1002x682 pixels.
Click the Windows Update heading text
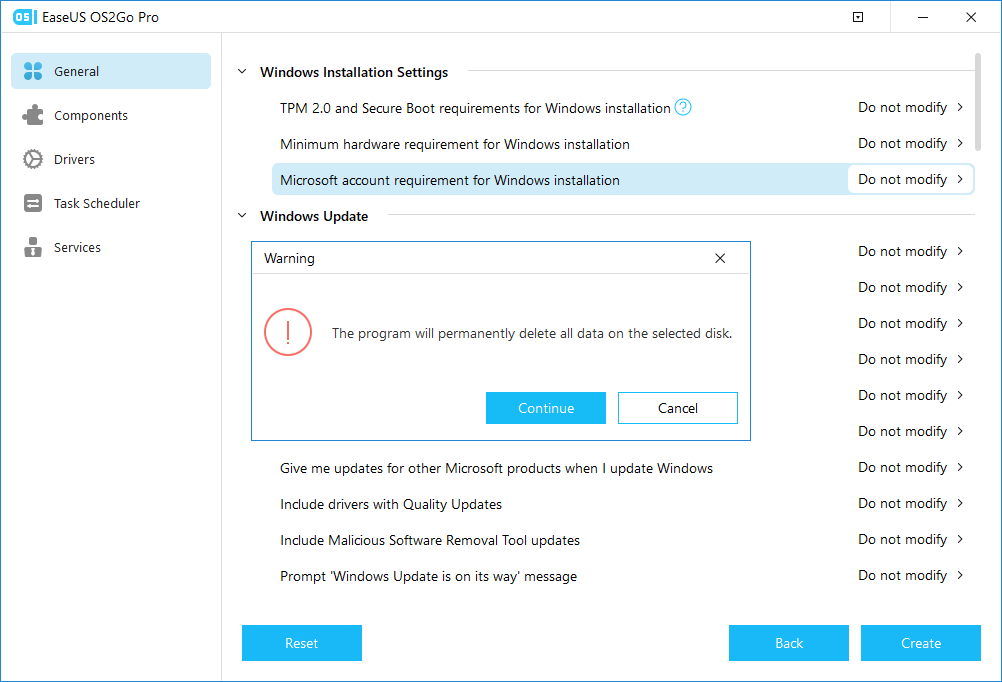pos(314,216)
